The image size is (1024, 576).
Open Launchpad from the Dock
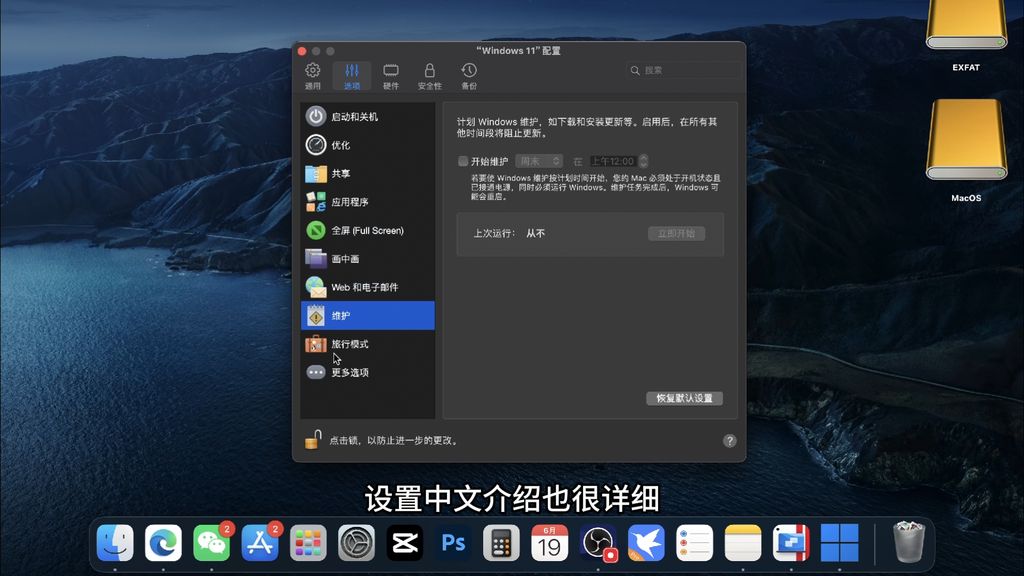coord(308,543)
